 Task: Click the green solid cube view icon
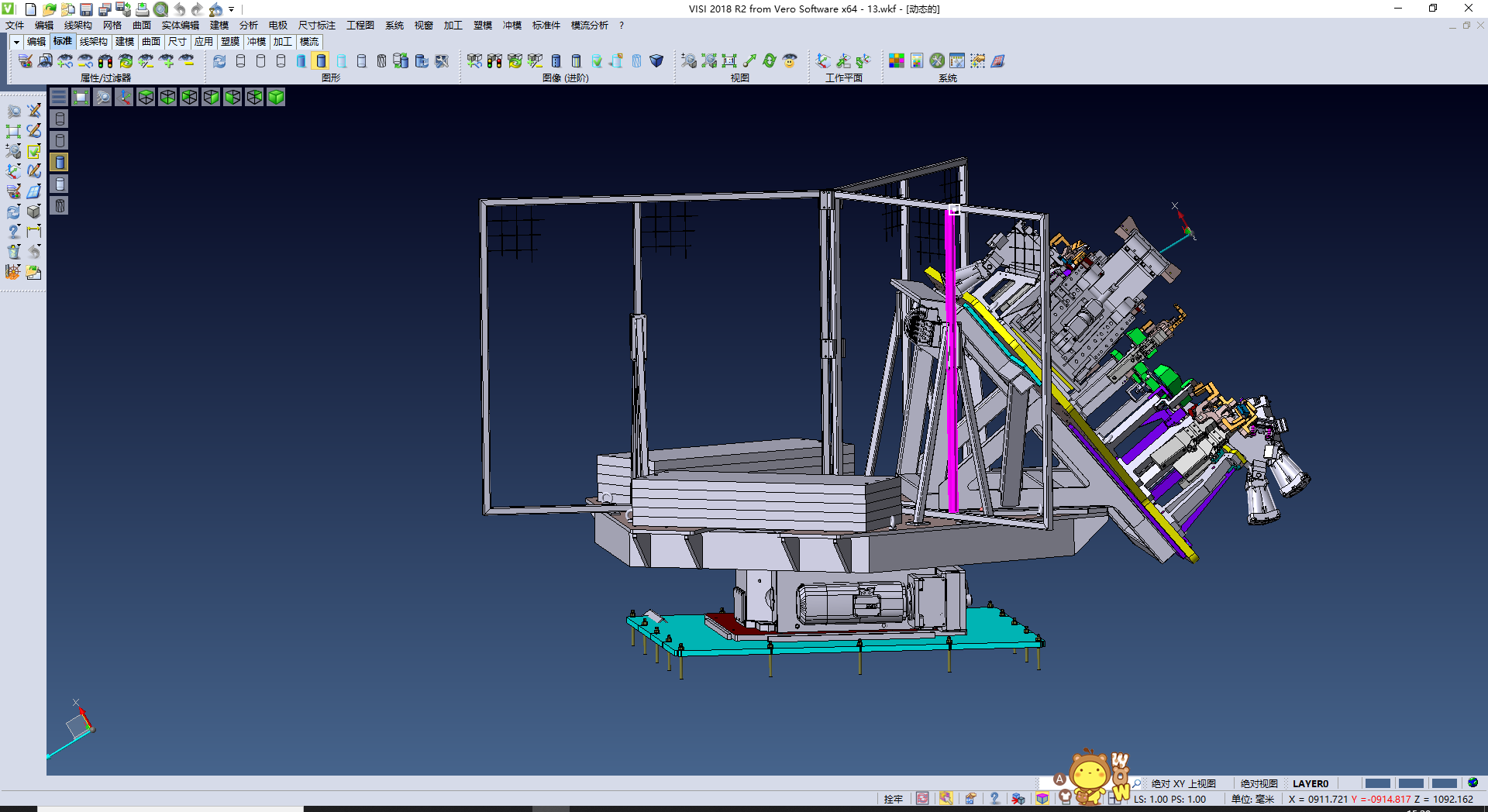[x=276, y=97]
